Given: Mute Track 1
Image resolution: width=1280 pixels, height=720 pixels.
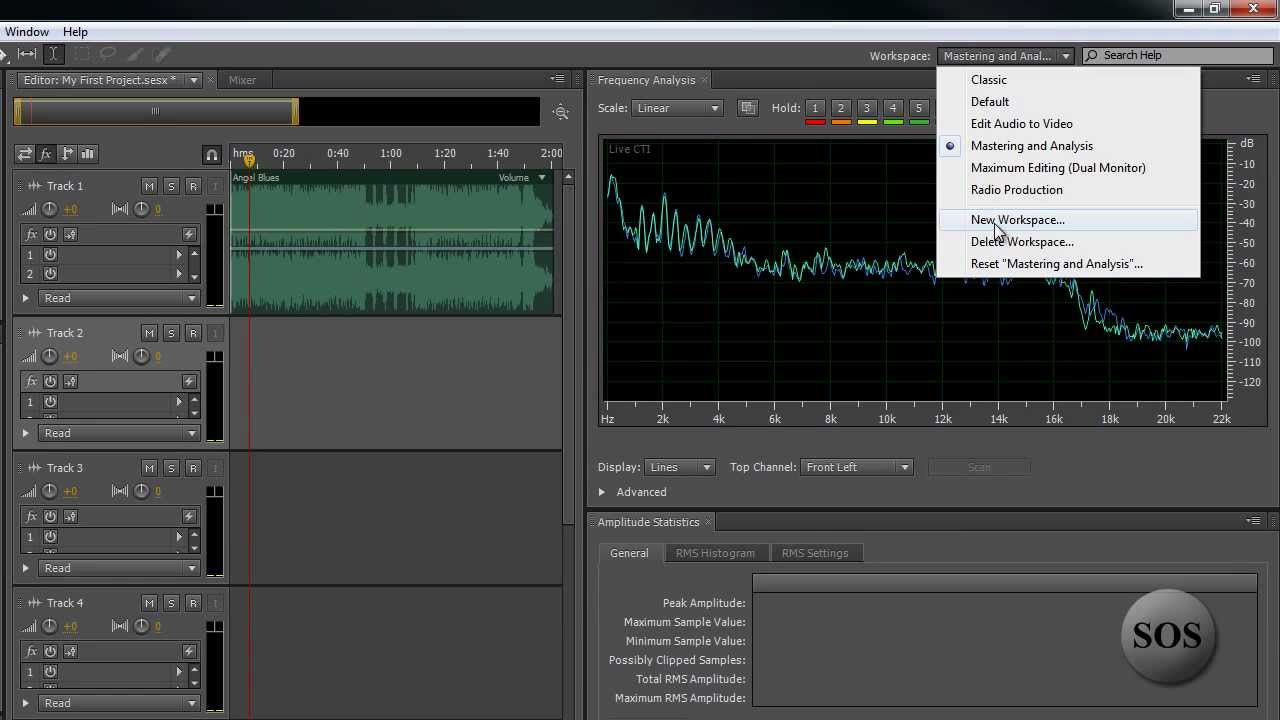Looking at the screenshot, I should click(149, 186).
